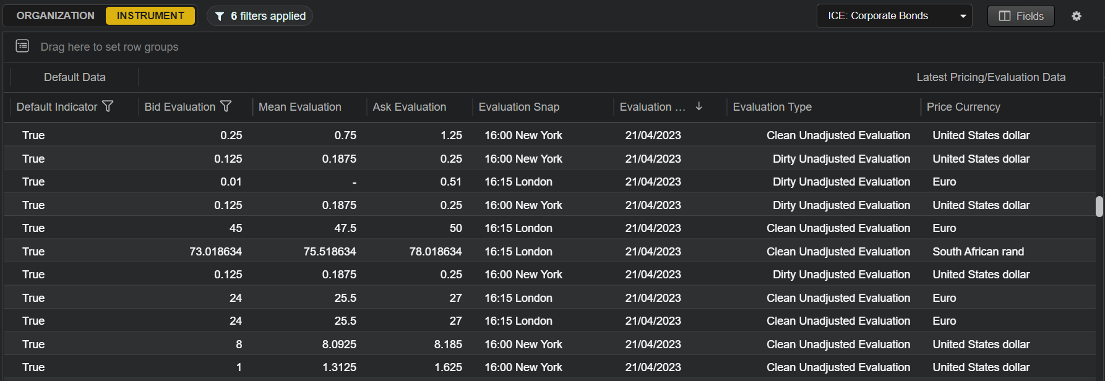Switch to the INSTRUMENT view
Viewport: 1106px width, 382px height.
[150, 16]
